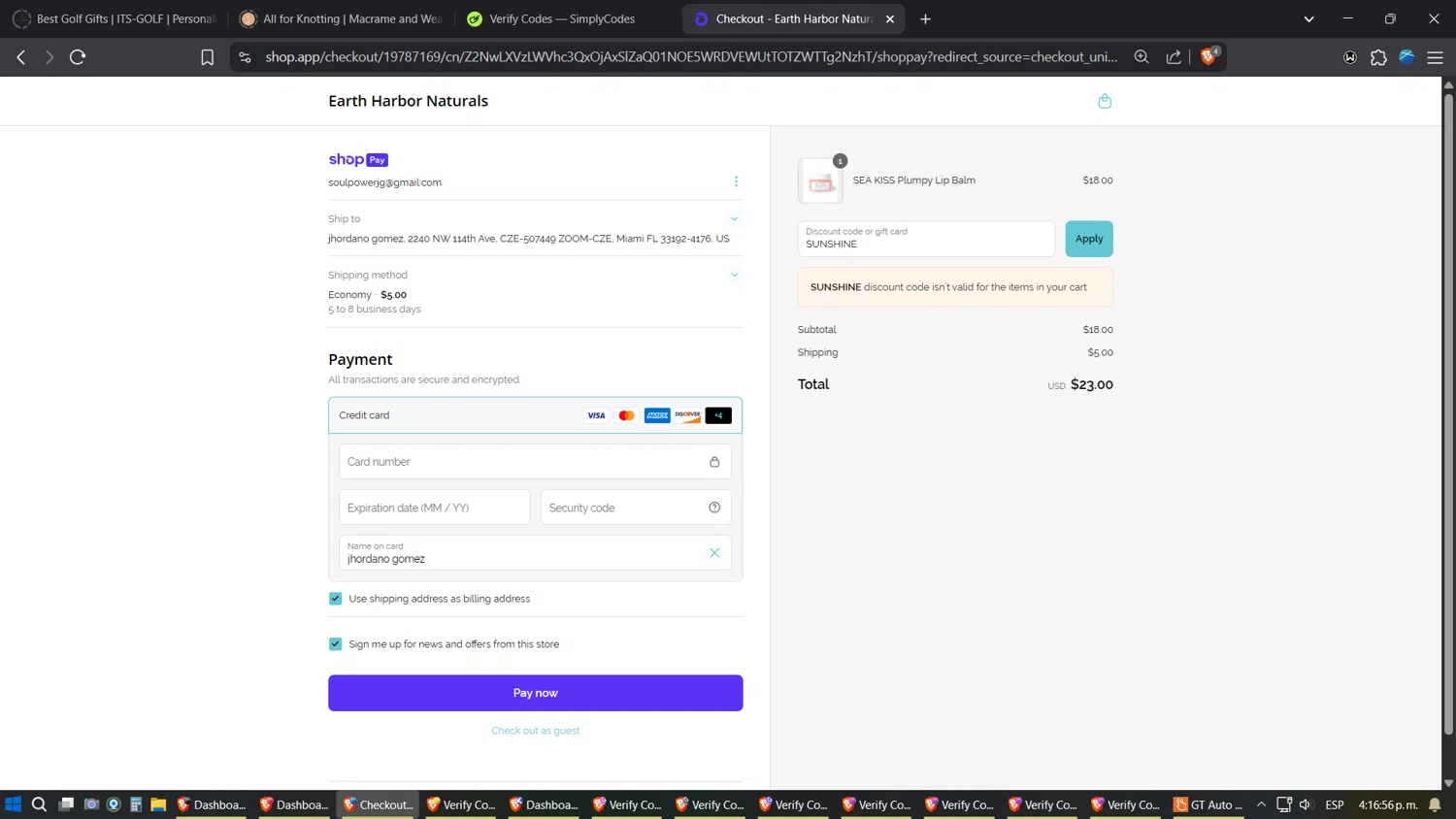The height and width of the screenshot is (819, 1456).
Task: Expand the Ship to section
Action: click(x=734, y=219)
